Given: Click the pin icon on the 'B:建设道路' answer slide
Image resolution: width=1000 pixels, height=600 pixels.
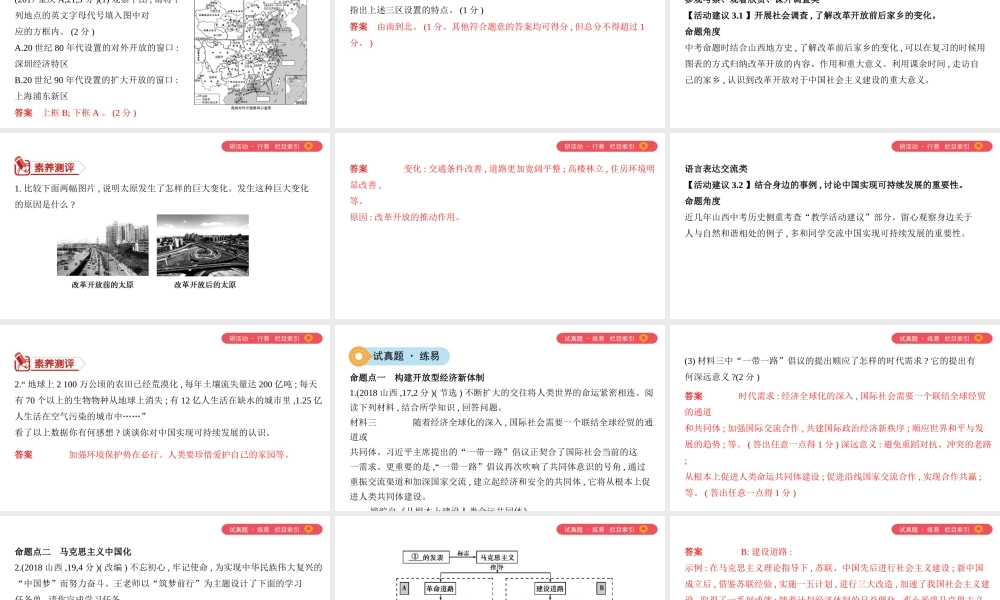Looking at the screenshot, I should click(x=979, y=529).
